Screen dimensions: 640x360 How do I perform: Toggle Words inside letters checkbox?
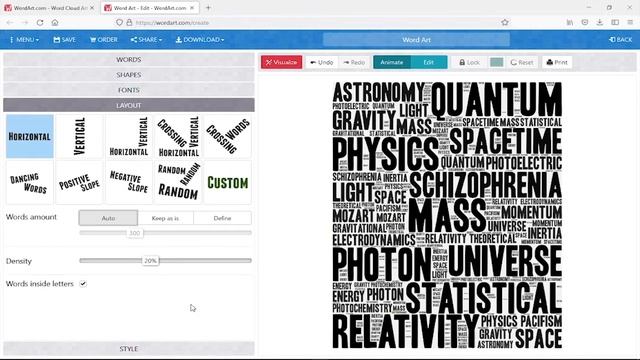tap(83, 284)
